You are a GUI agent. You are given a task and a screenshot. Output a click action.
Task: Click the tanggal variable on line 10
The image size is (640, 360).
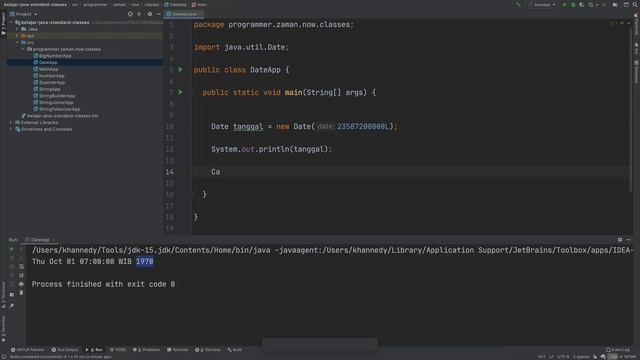[x=248, y=127]
